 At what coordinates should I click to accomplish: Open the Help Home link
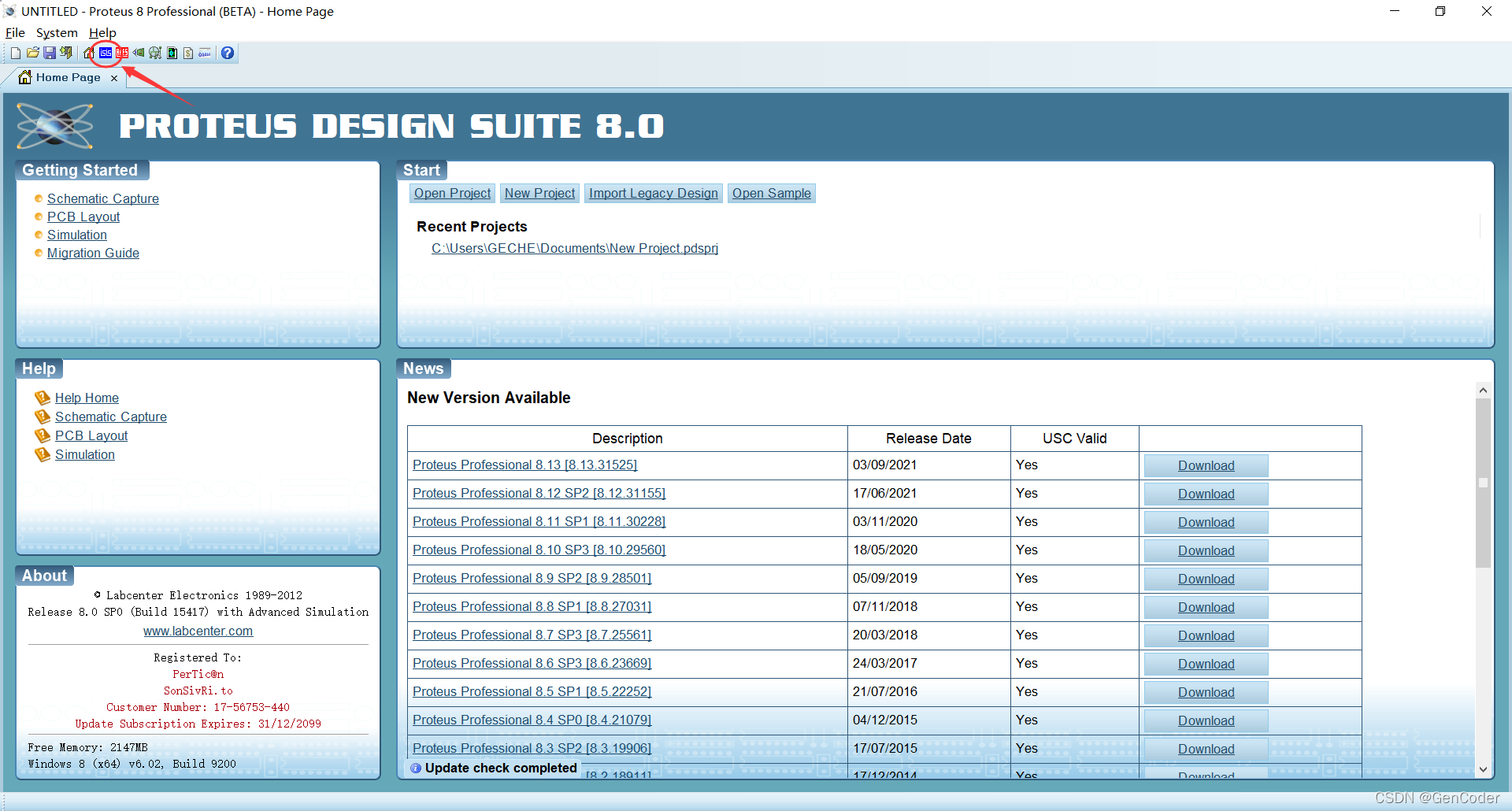click(87, 398)
